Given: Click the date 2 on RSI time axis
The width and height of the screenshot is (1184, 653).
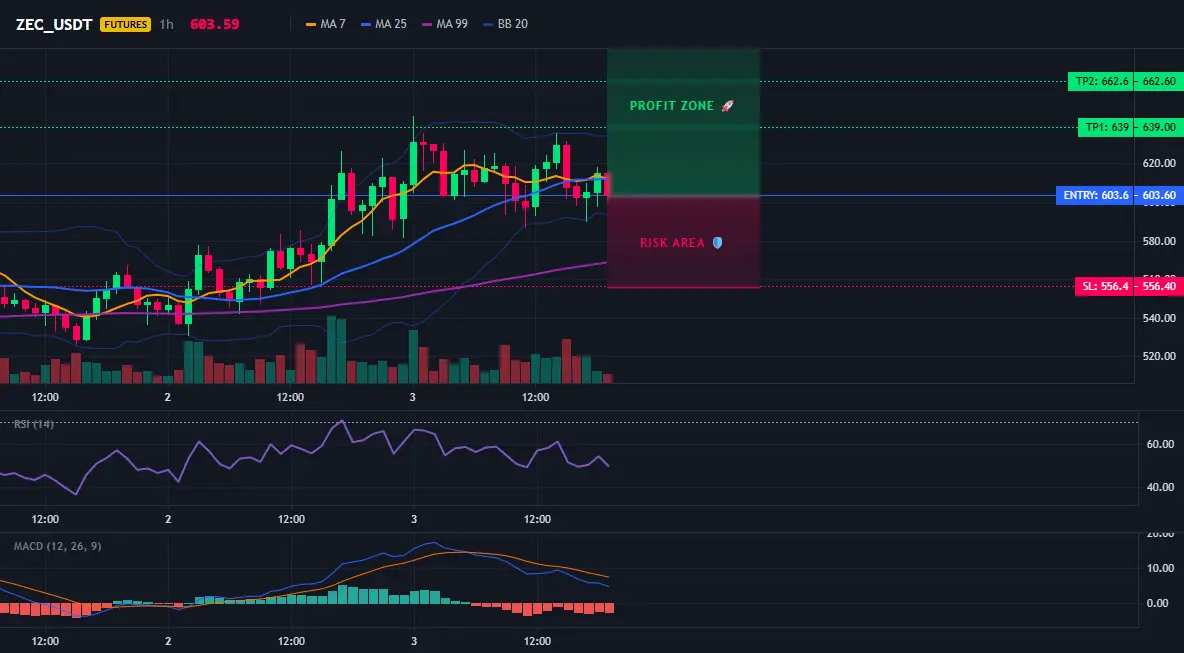Looking at the screenshot, I should click(x=168, y=519).
